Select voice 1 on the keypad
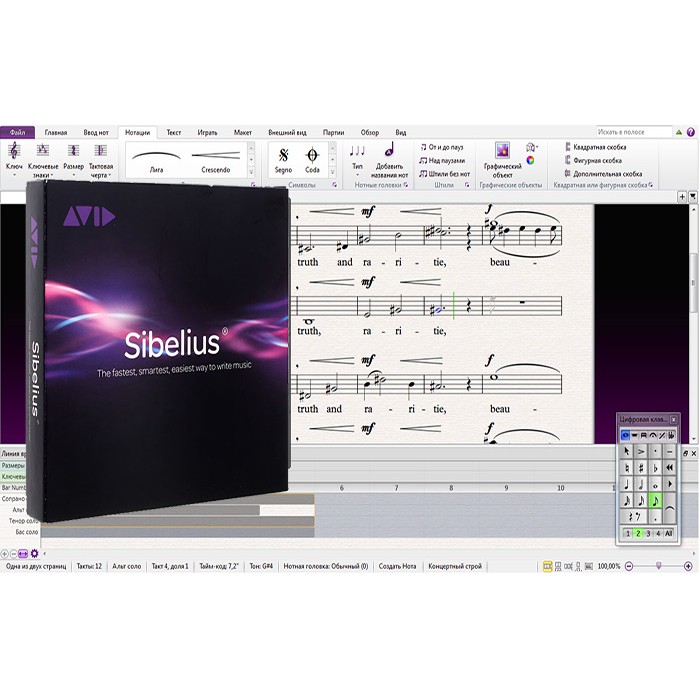Image resolution: width=700 pixels, height=700 pixels. click(628, 533)
